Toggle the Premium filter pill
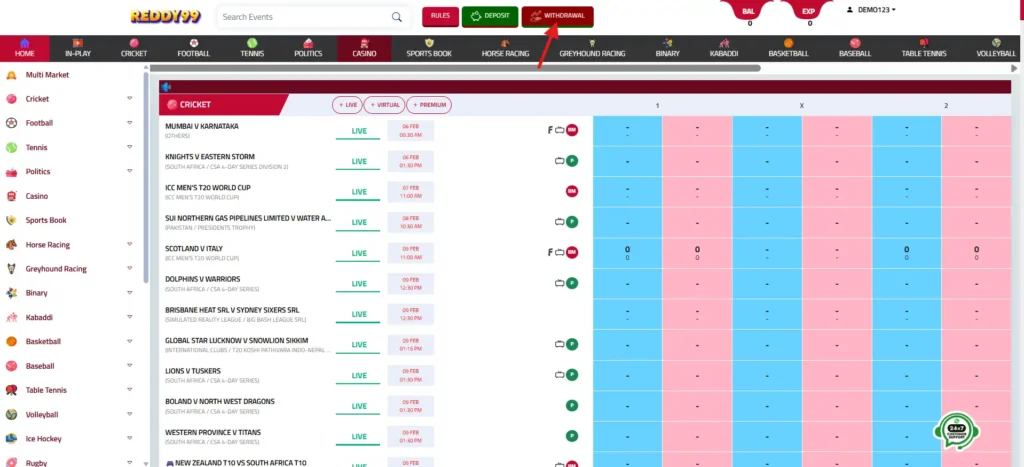1024x467 pixels. coord(429,105)
